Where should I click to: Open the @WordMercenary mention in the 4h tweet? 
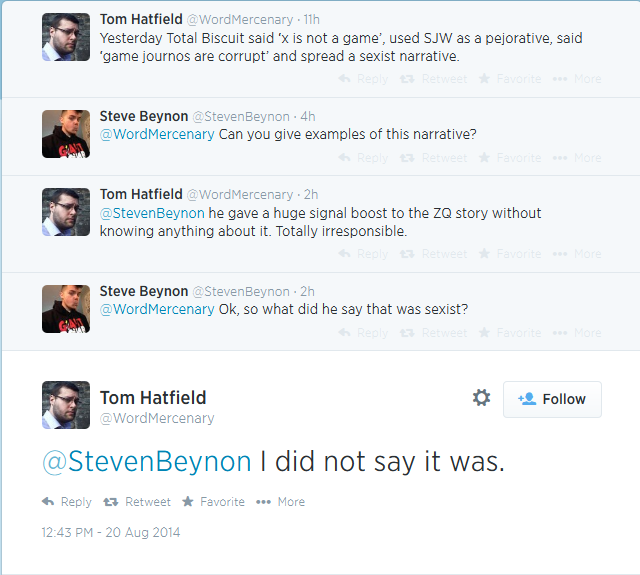157,134
